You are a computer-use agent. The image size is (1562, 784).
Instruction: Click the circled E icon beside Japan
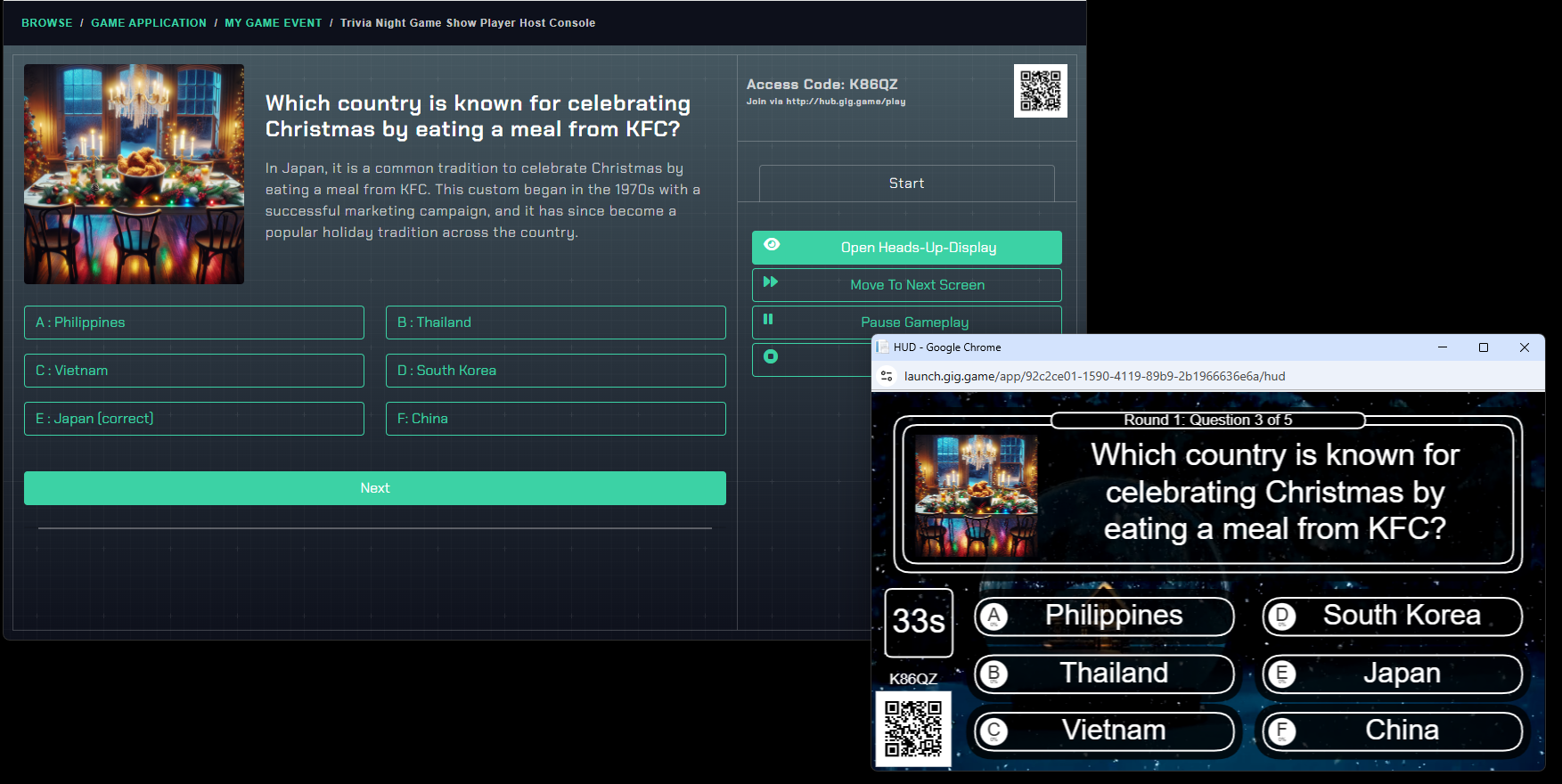tap(1281, 674)
